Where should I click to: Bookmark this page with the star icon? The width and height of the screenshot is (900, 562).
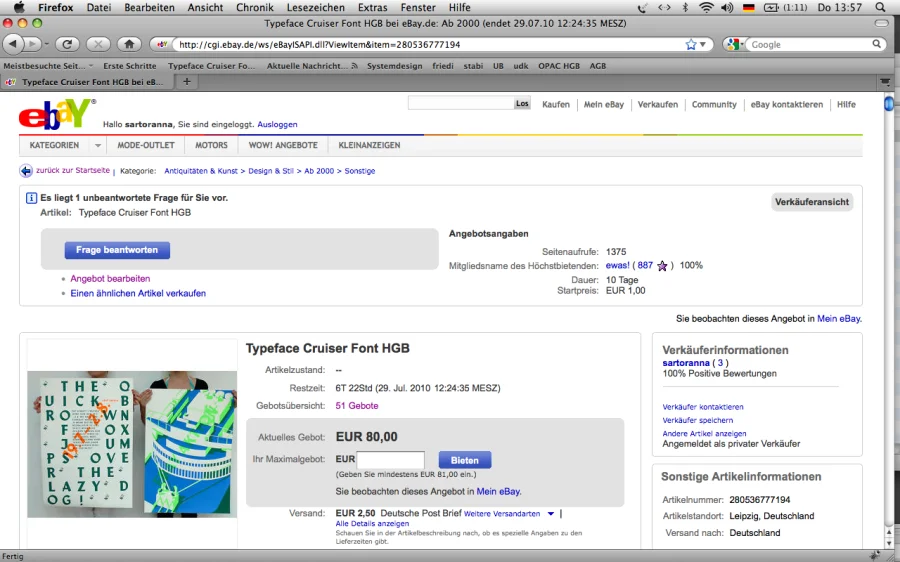(691, 44)
